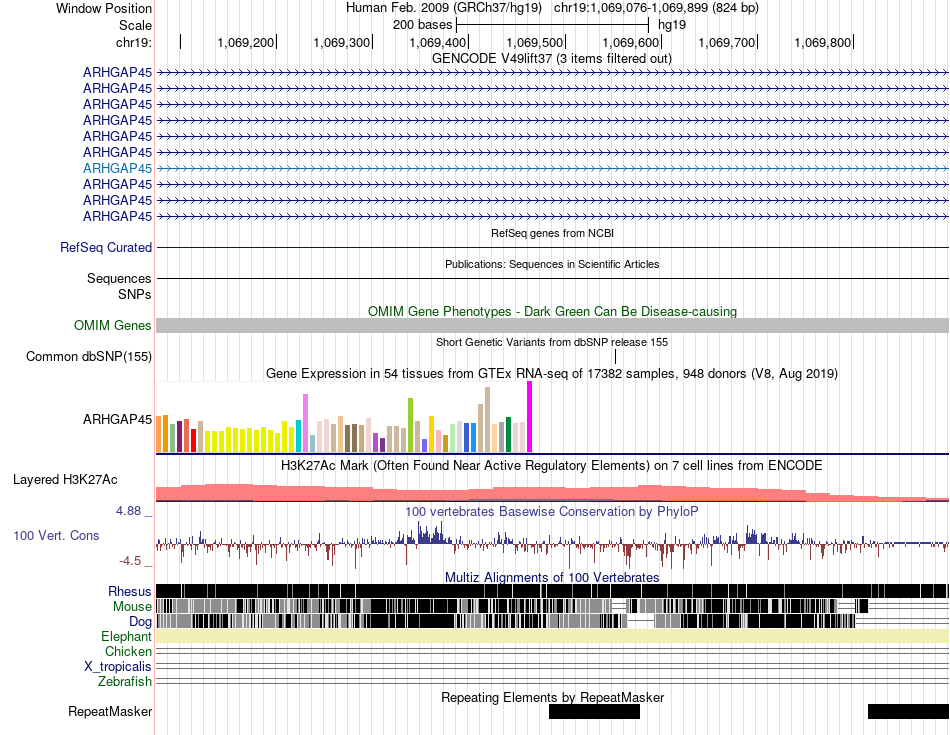Click the first RepeatMasker black block
The image size is (950, 735).
594,711
